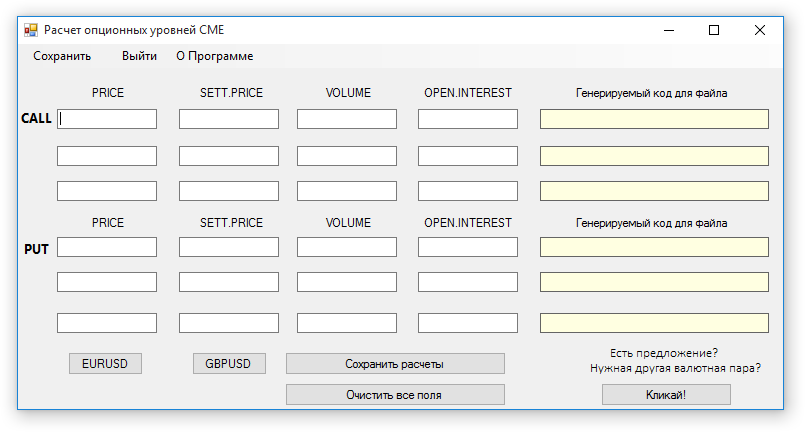The height and width of the screenshot is (432, 805).
Task: Select the first PUT VOLUME field
Action: click(x=347, y=247)
